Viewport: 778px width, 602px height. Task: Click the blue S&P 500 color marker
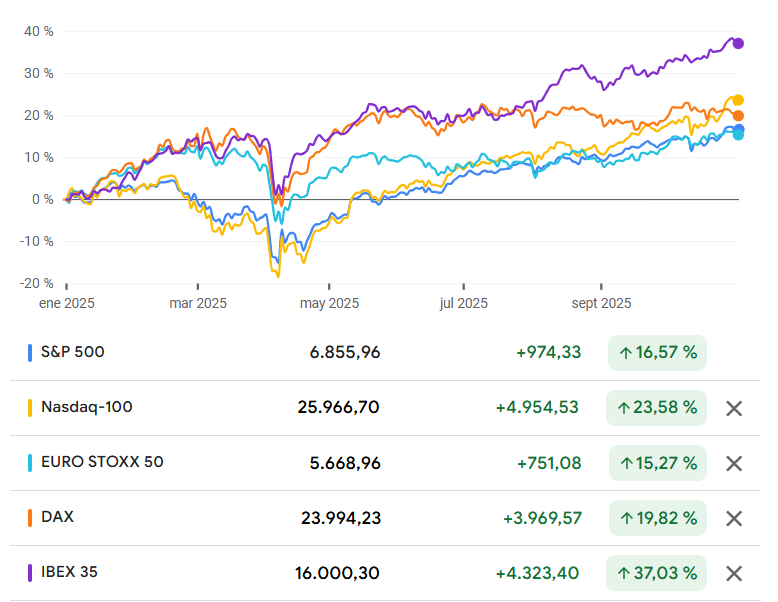point(30,353)
